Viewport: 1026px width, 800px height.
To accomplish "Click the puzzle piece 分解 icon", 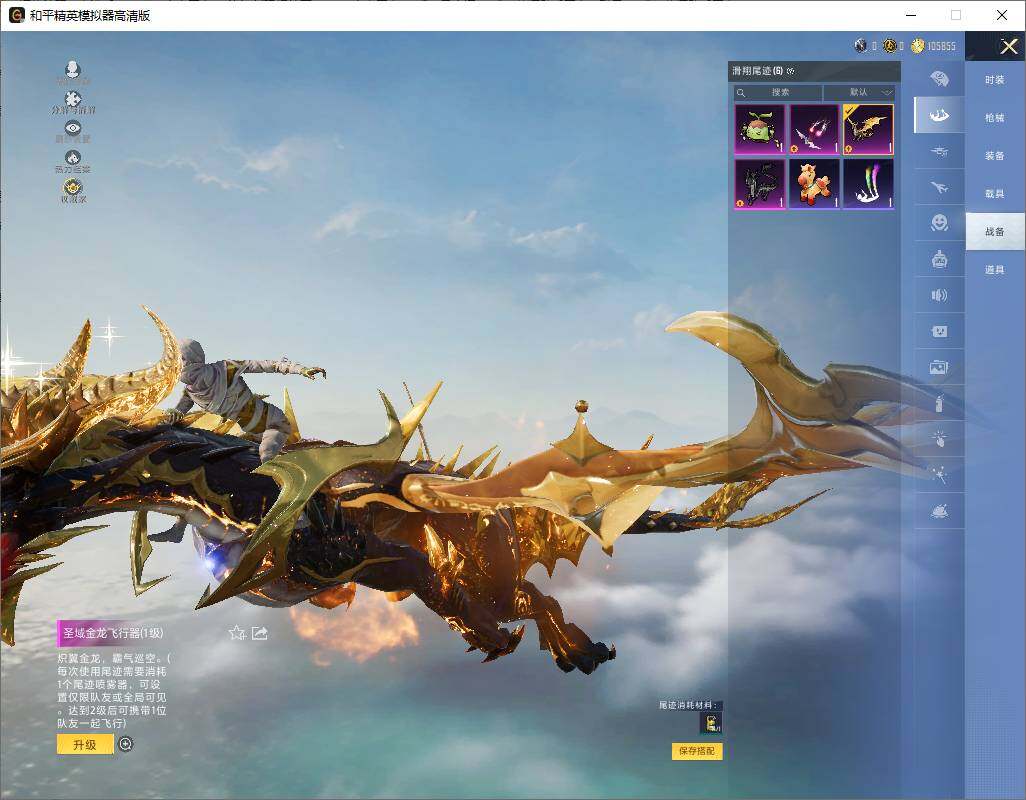I will pos(73,99).
